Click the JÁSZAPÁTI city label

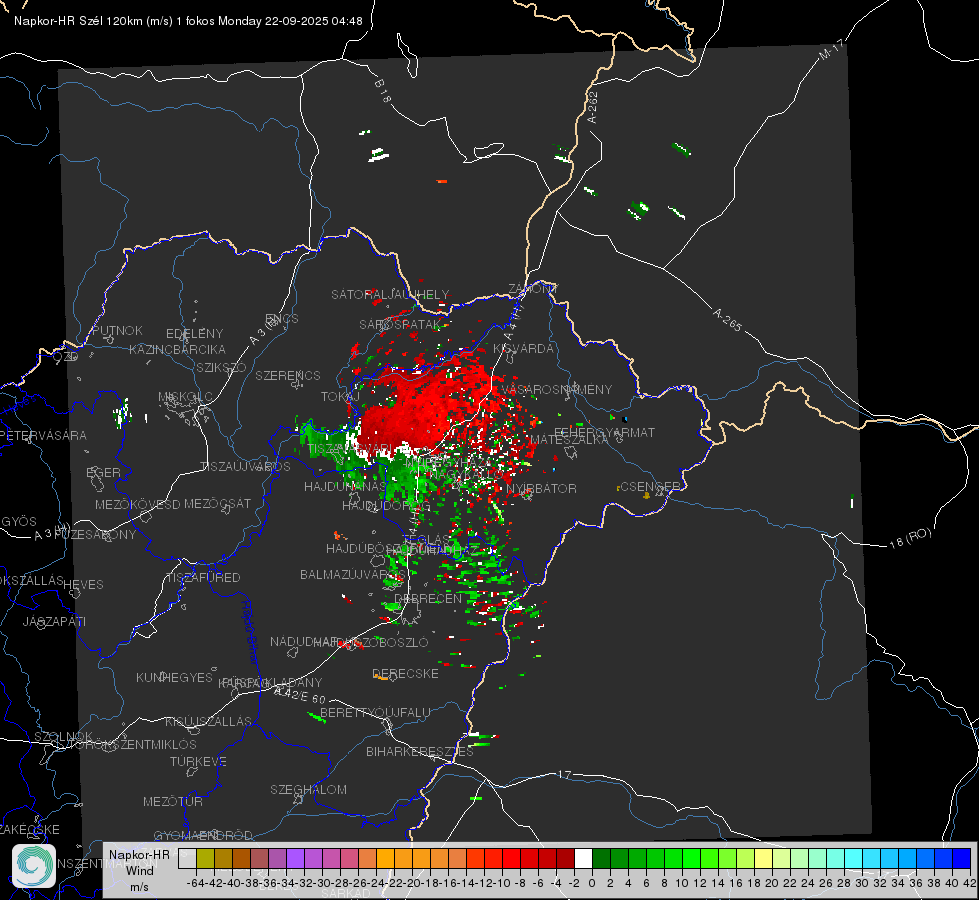[x=54, y=621]
